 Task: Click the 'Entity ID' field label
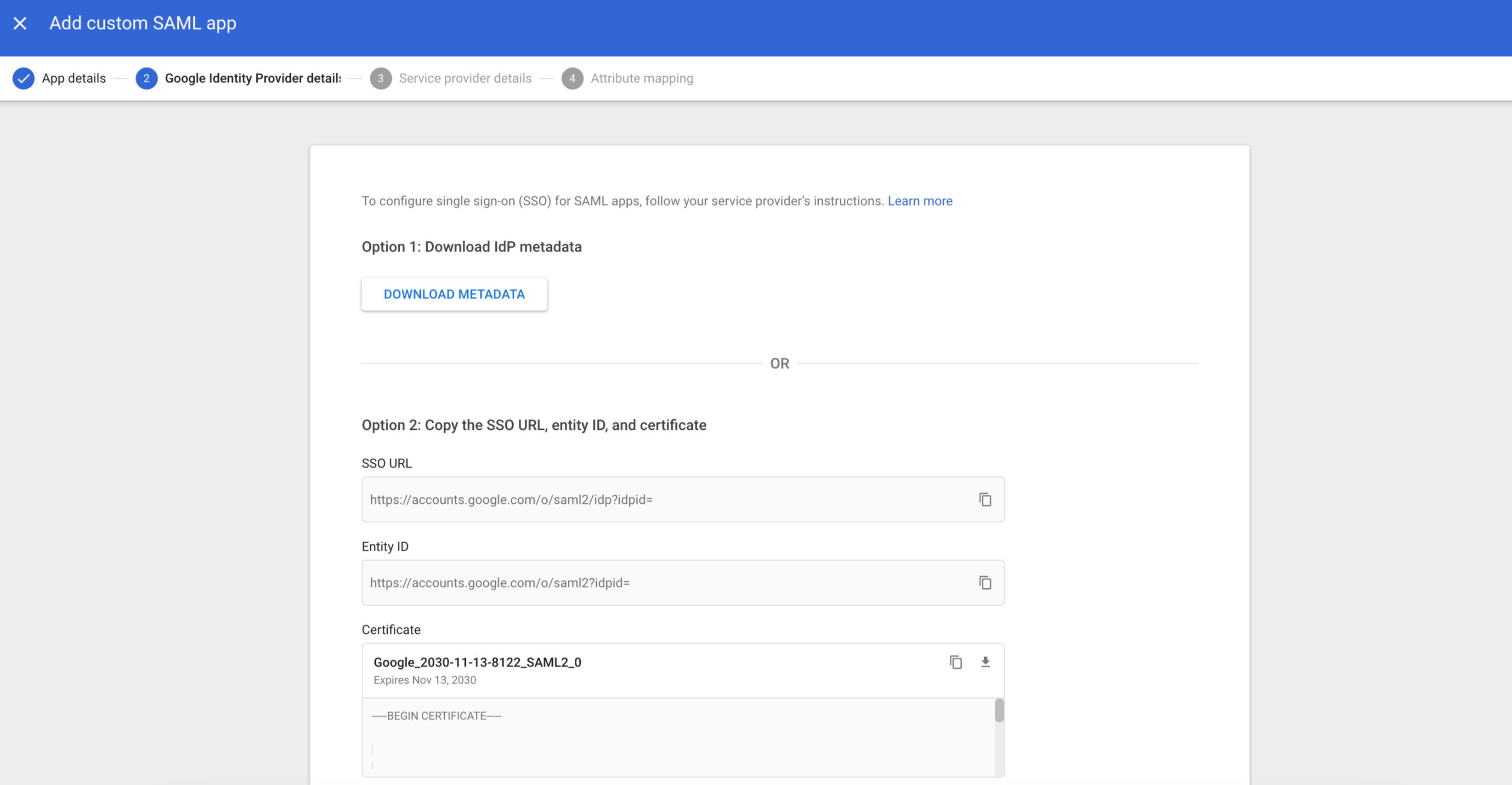(x=385, y=547)
